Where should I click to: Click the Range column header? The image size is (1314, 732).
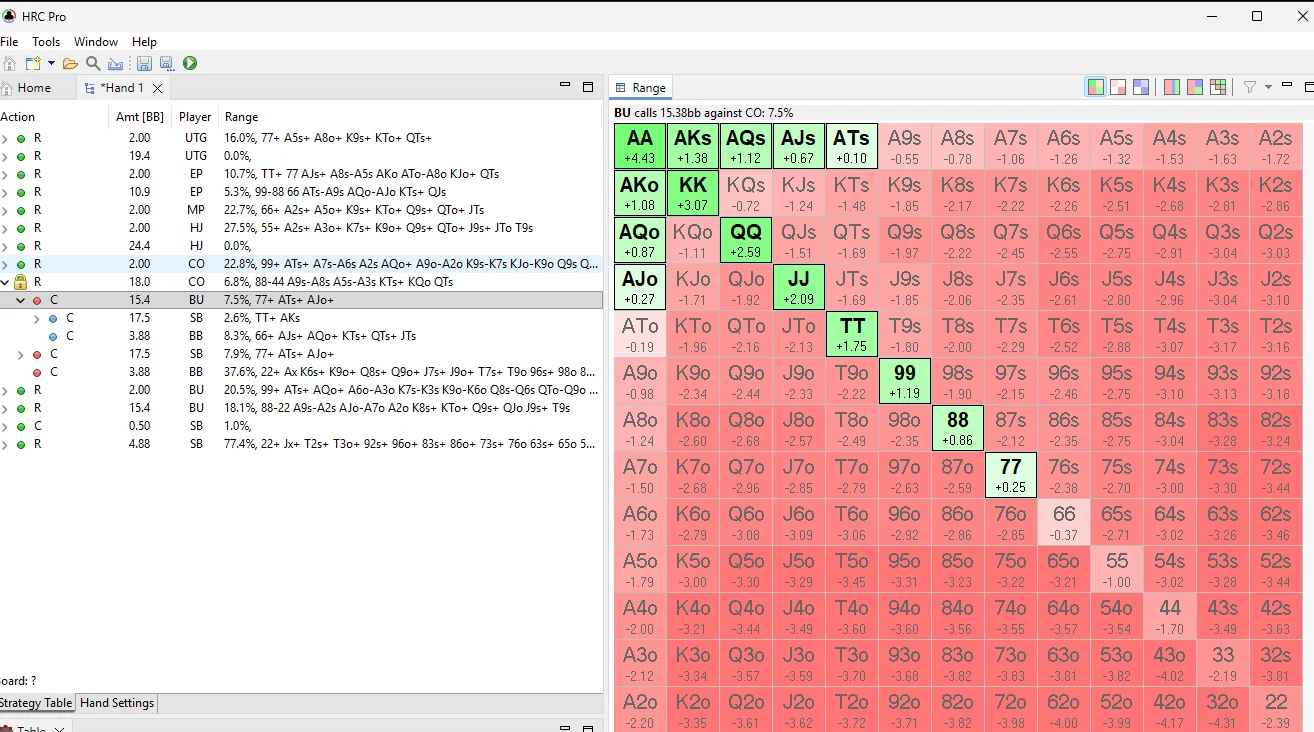click(241, 117)
